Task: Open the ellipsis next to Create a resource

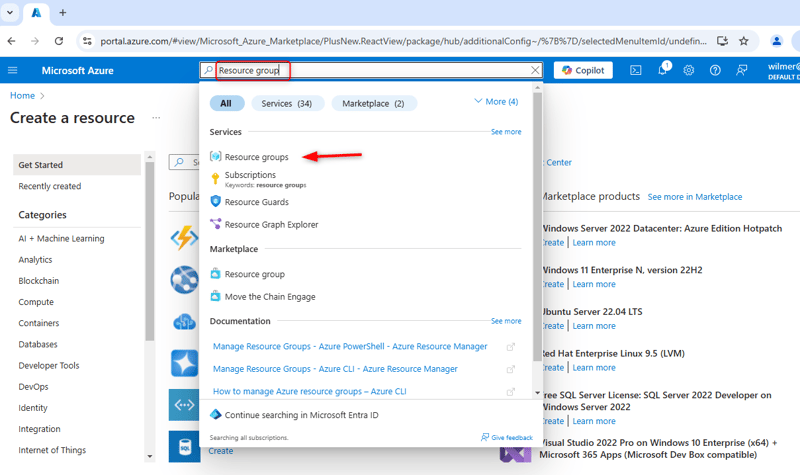Action: pyautogui.click(x=156, y=118)
